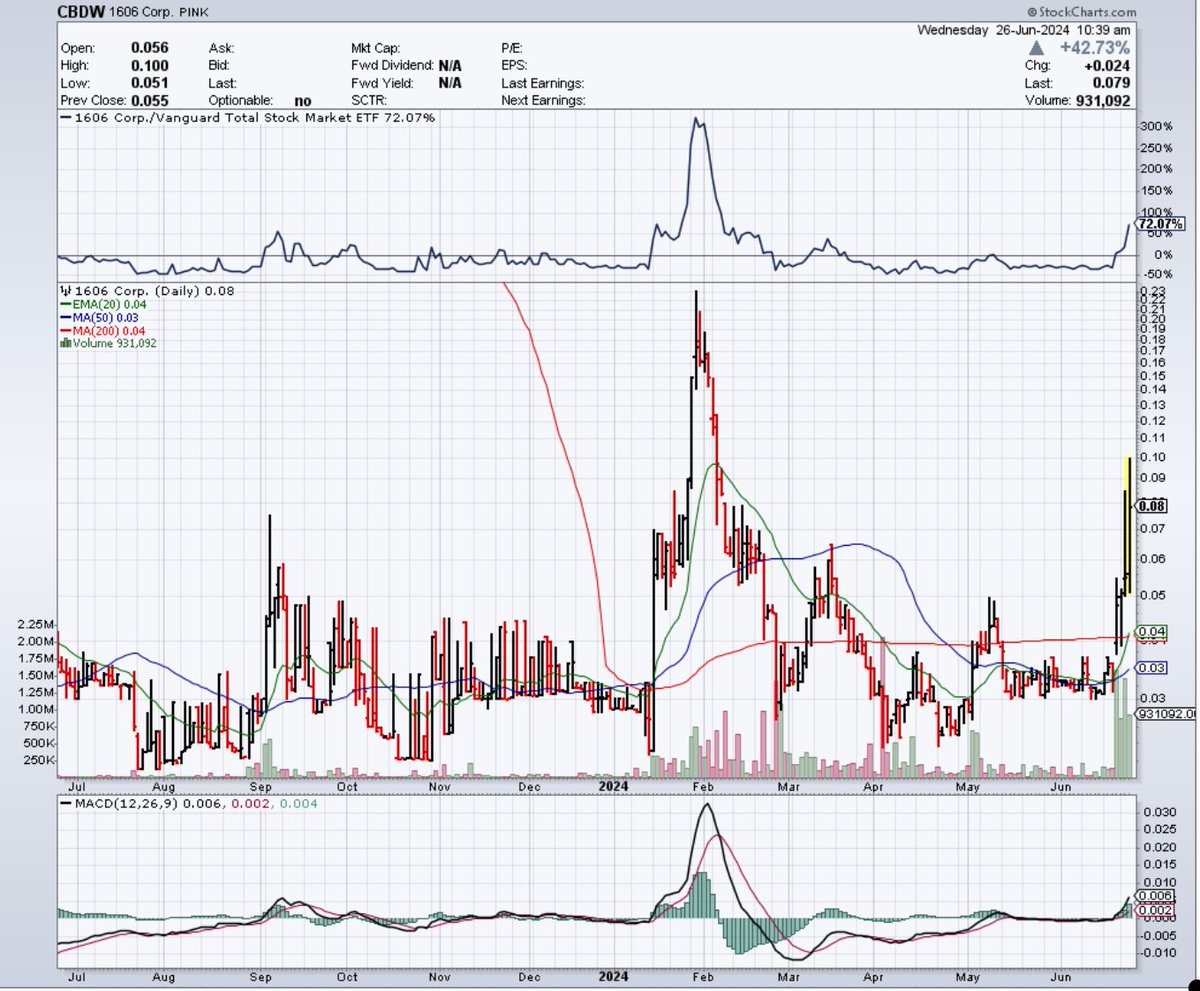This screenshot has width=1200, height=991.
Task: Click the 300% label on the top axis
Action: [x=1156, y=127]
